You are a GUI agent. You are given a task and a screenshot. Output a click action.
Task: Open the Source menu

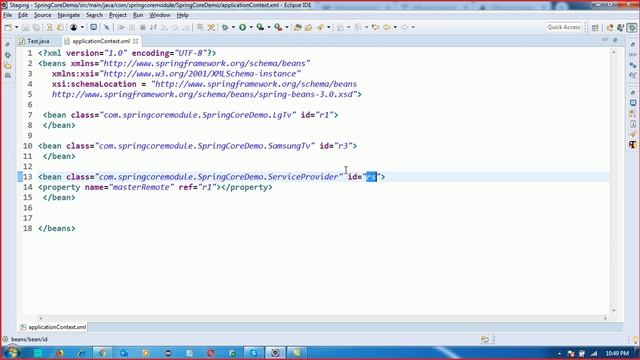[42, 15]
